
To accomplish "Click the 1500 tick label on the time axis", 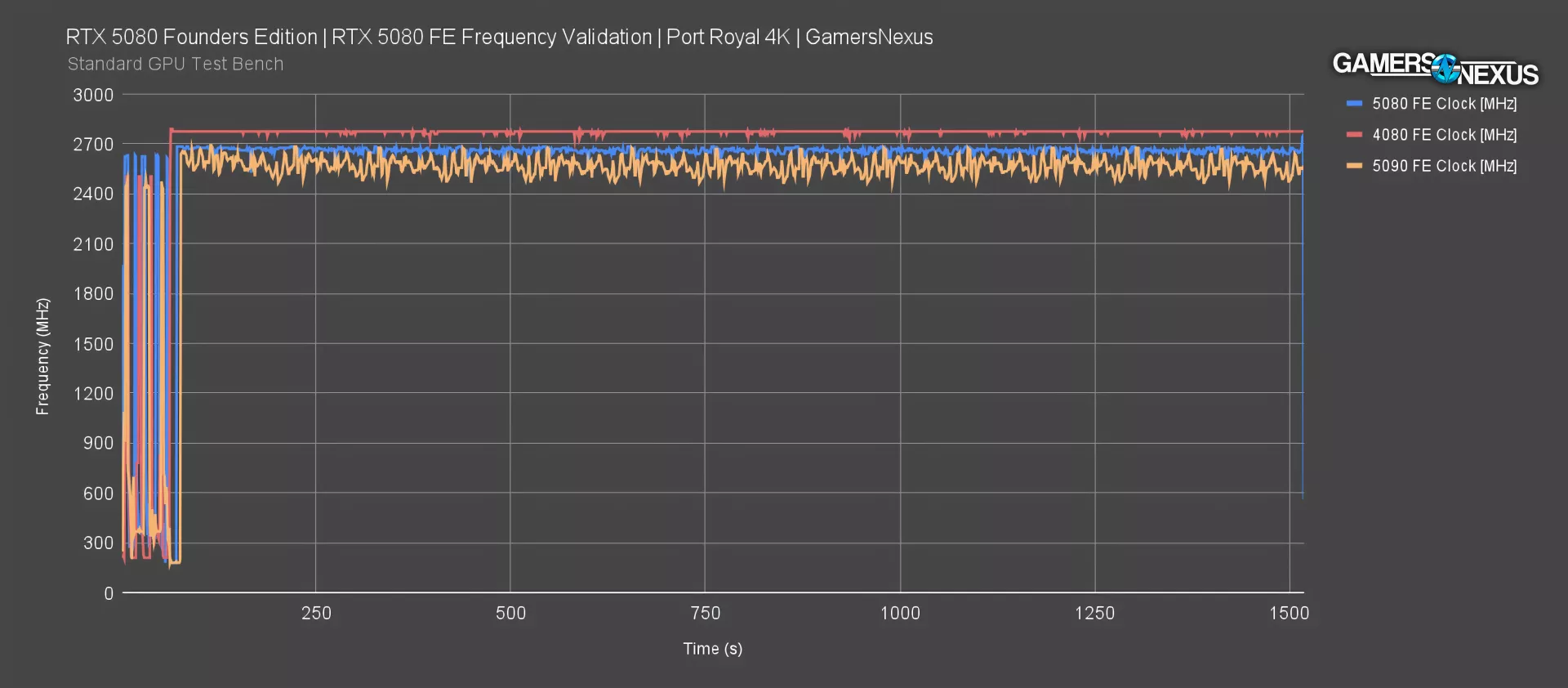I will coord(1289,614).
